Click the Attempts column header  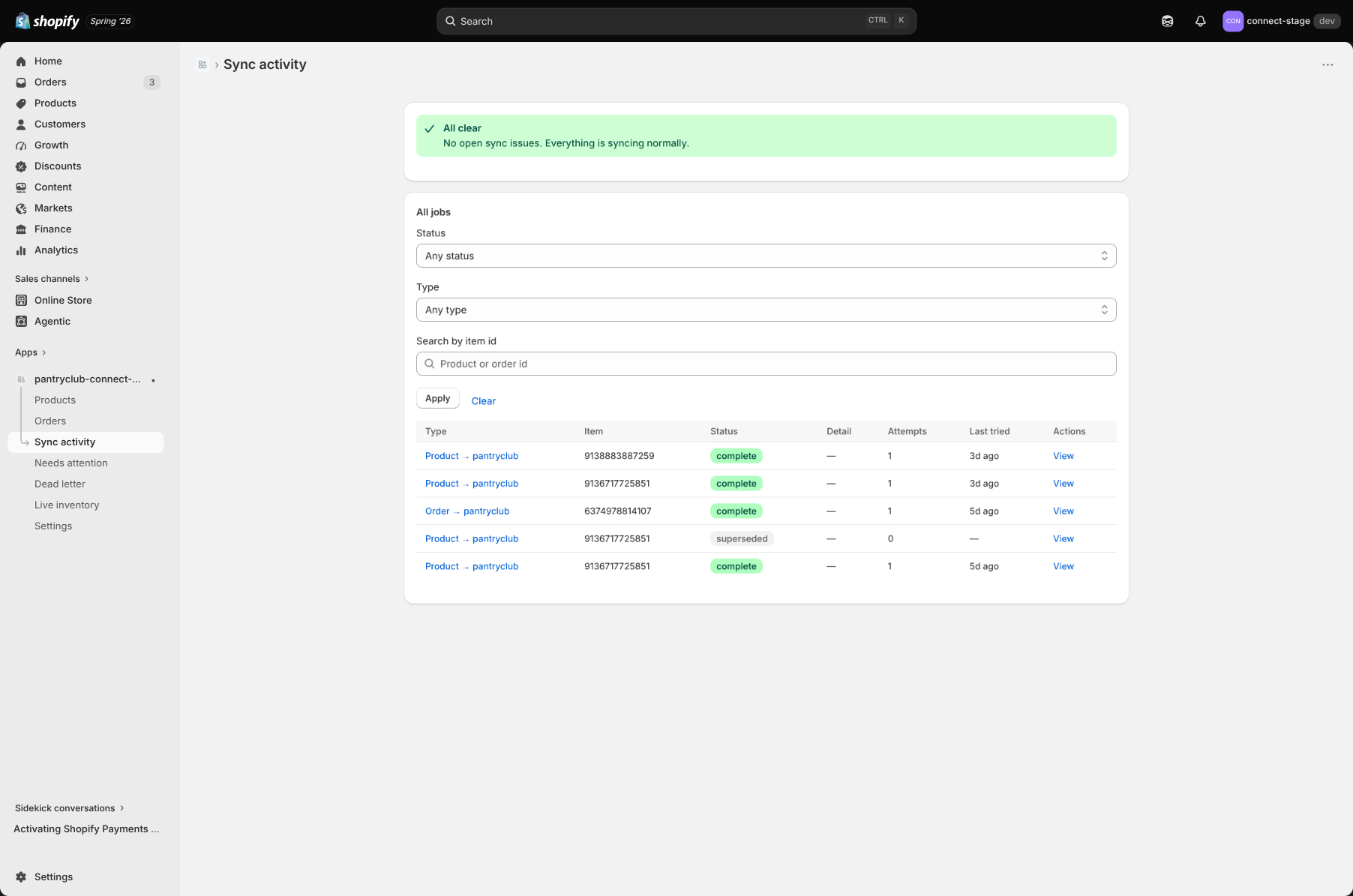tap(907, 432)
